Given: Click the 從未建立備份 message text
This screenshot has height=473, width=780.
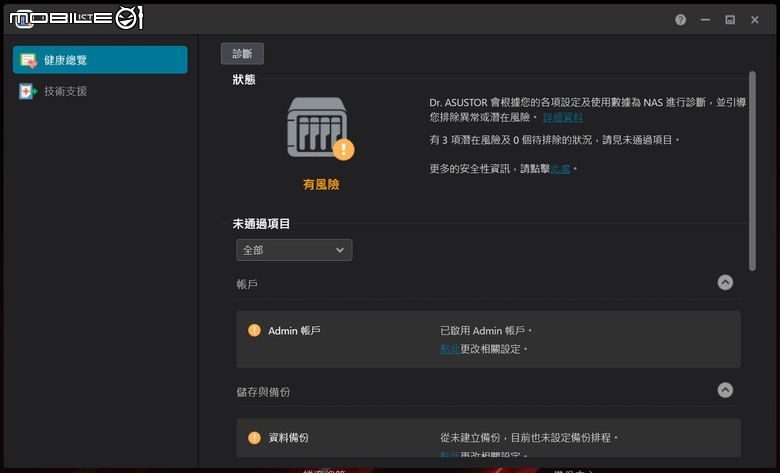Looking at the screenshot, I should point(529,438).
